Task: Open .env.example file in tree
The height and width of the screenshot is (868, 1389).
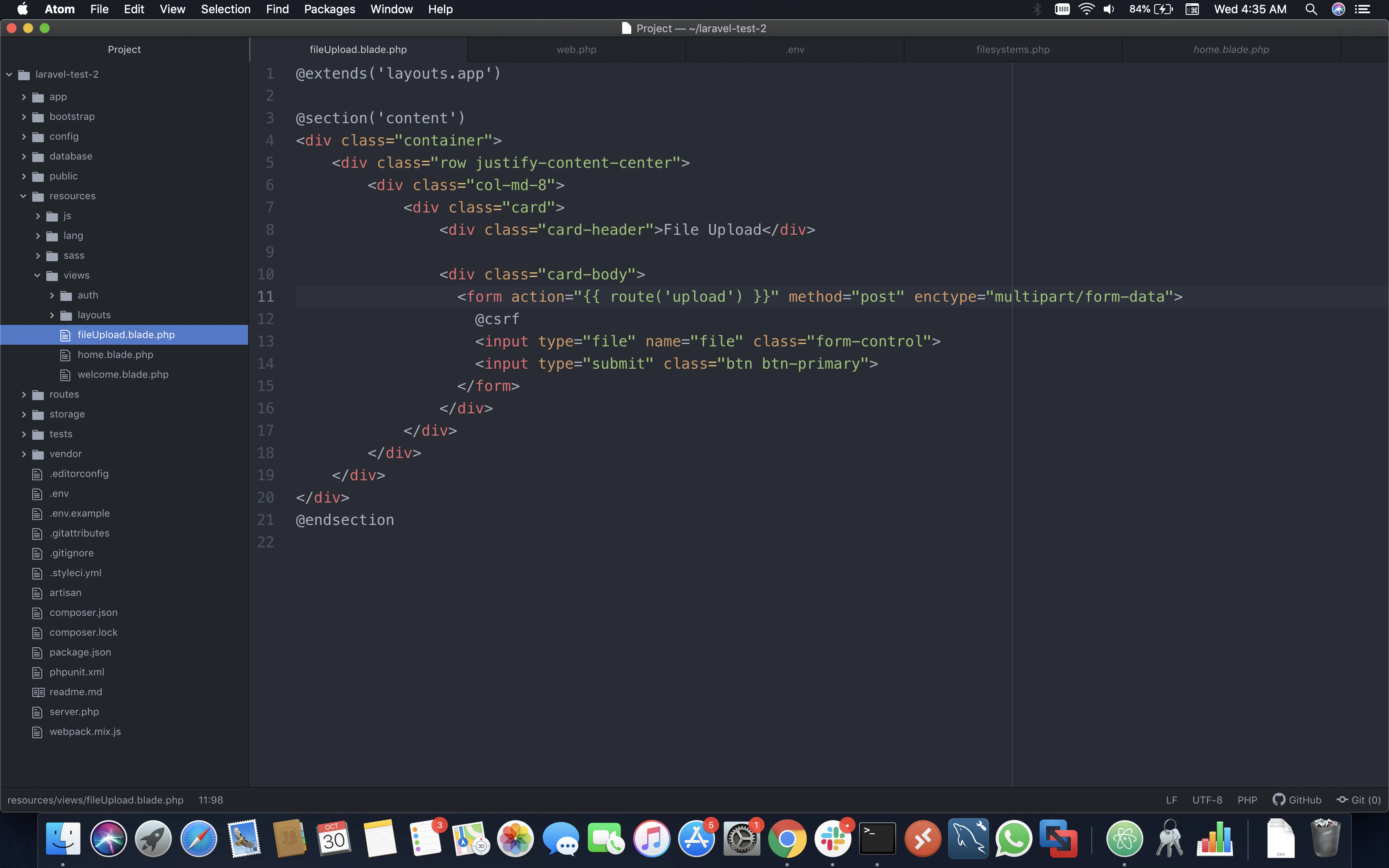Action: [x=79, y=513]
